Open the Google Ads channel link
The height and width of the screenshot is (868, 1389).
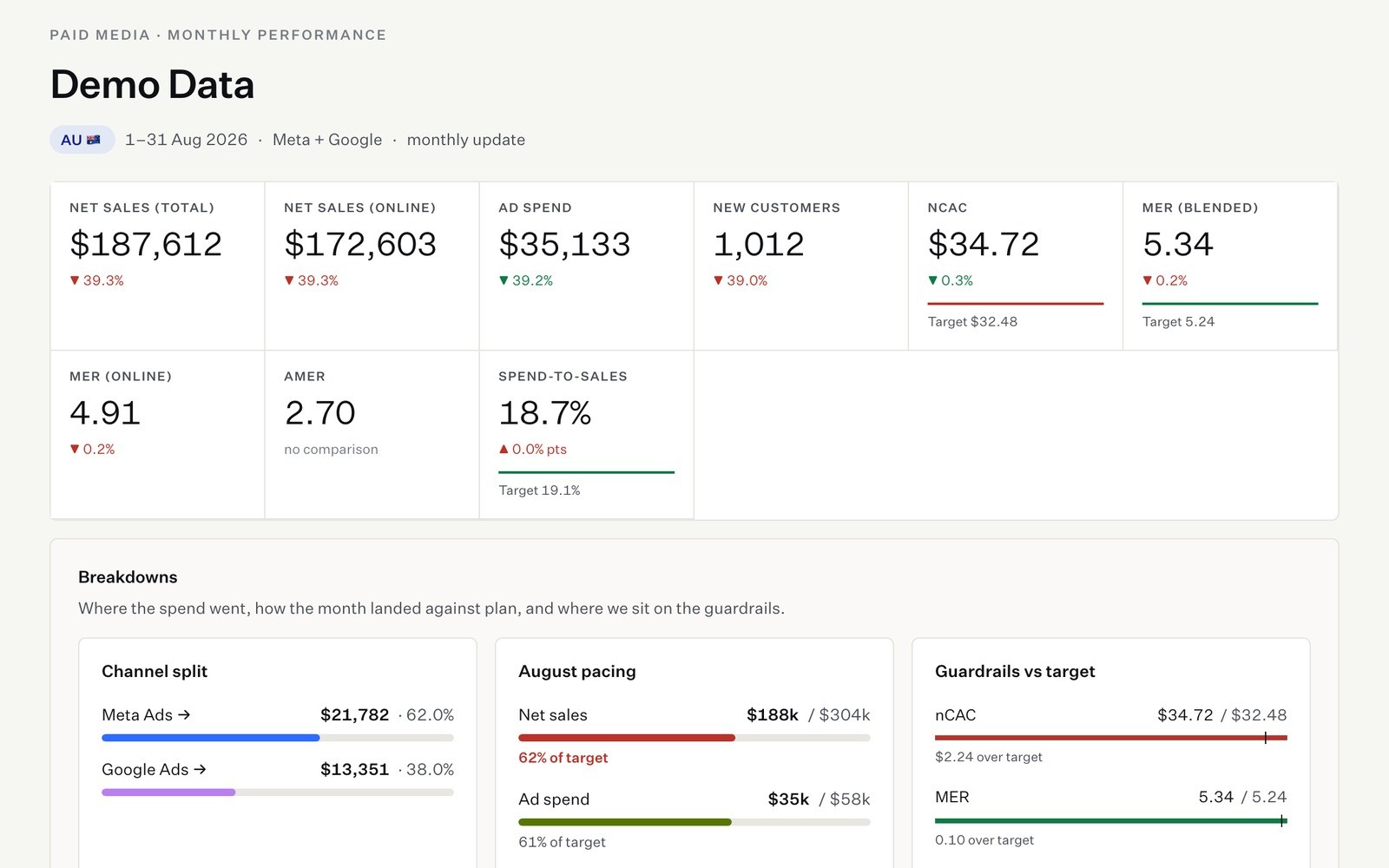(x=154, y=770)
